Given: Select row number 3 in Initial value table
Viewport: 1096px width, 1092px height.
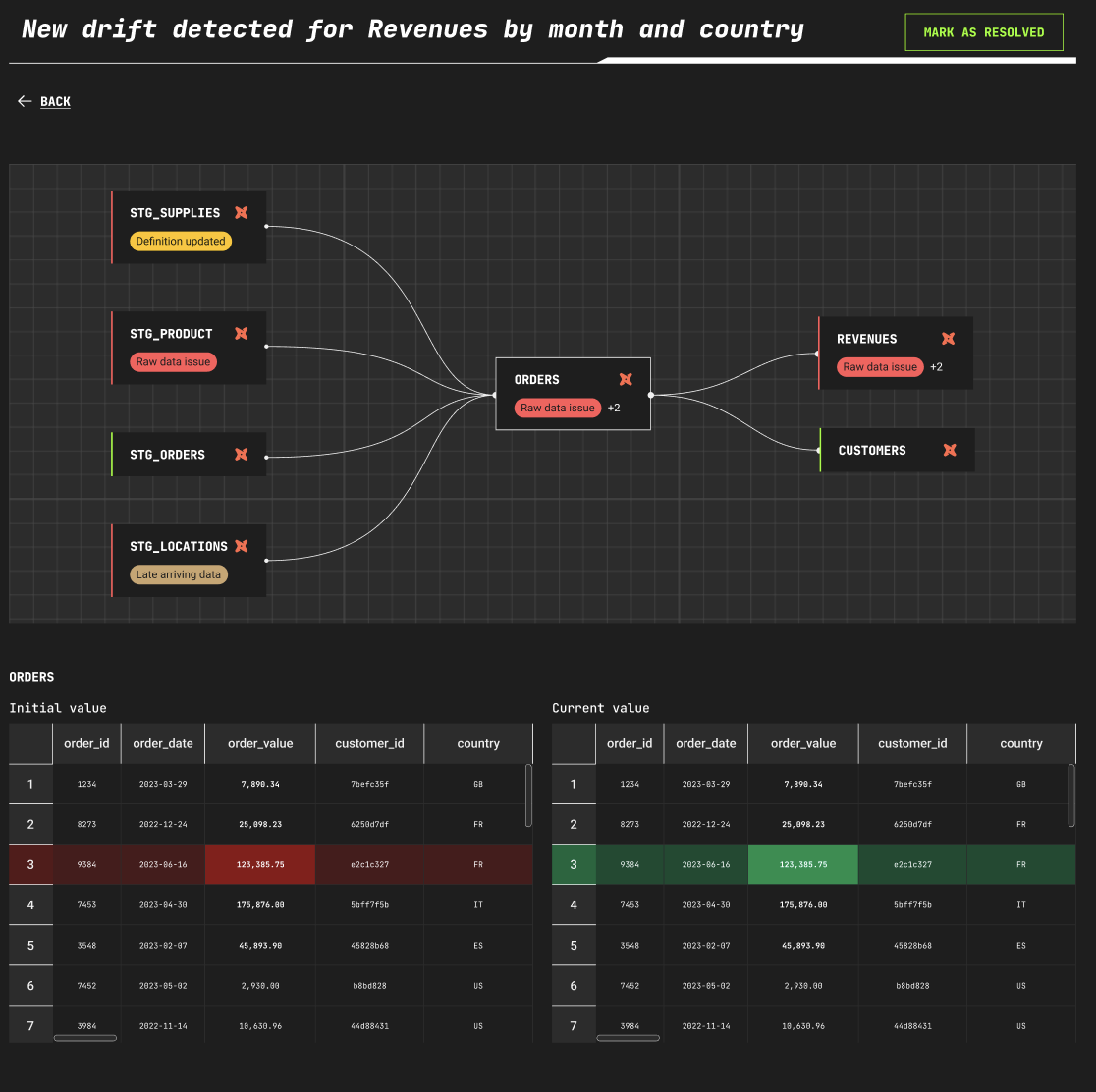Looking at the screenshot, I should [30, 865].
